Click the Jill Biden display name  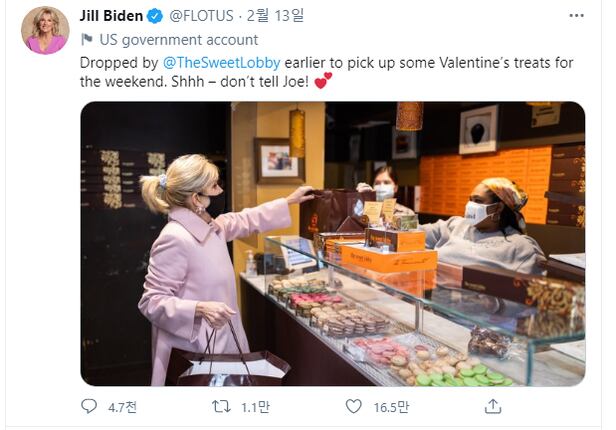[x=111, y=16]
